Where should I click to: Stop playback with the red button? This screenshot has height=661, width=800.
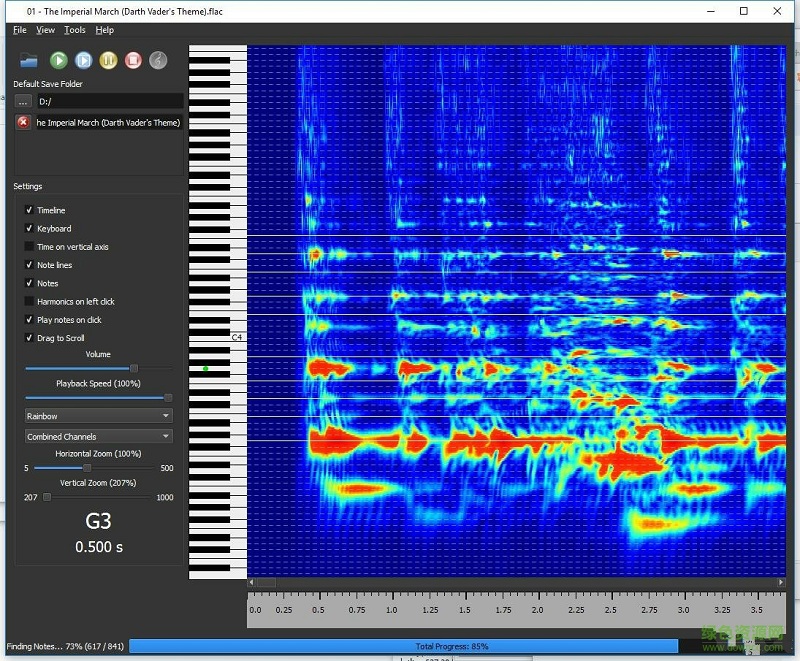coord(133,61)
